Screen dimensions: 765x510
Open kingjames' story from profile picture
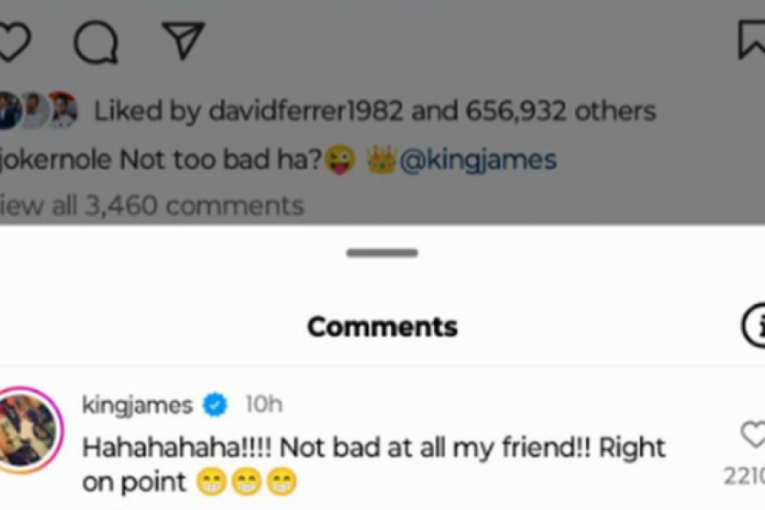pos(29,430)
